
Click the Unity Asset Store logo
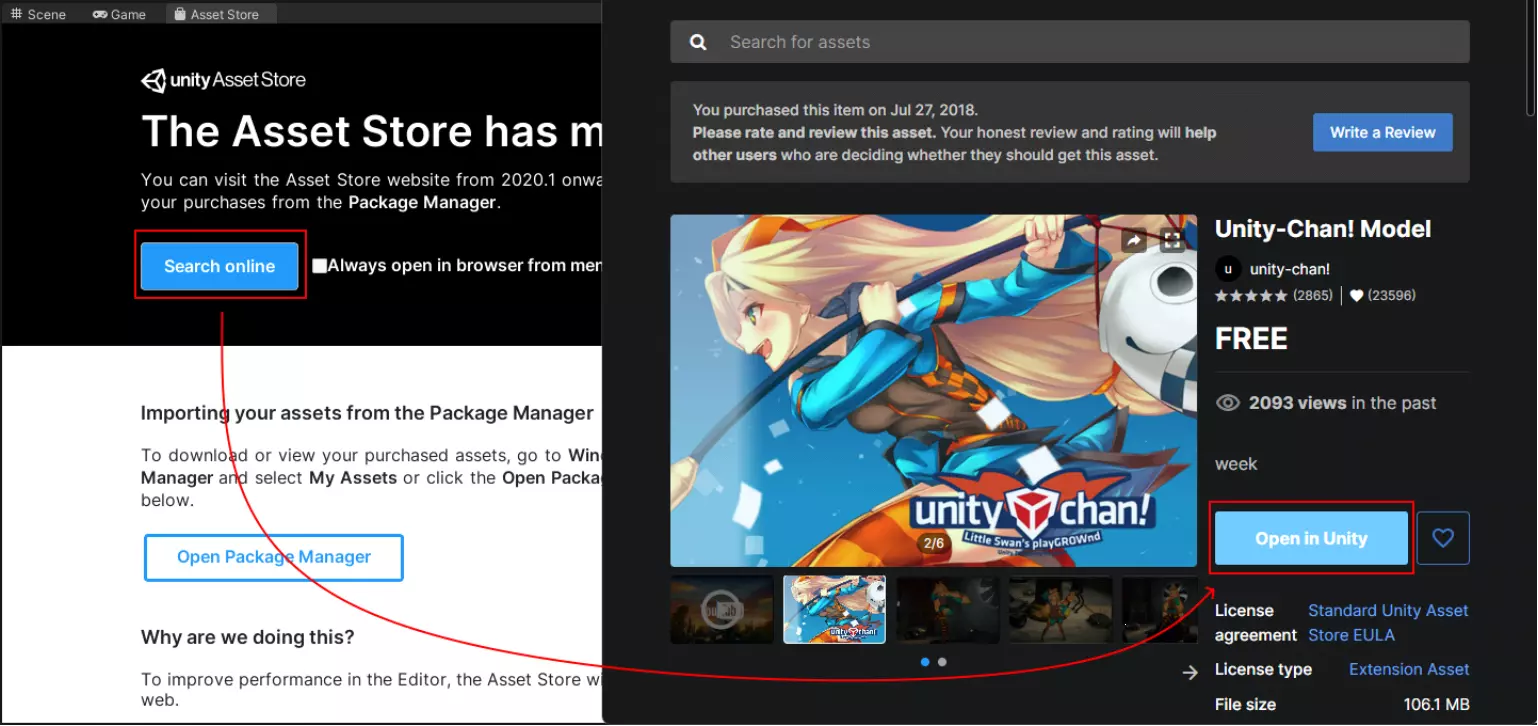(x=223, y=80)
